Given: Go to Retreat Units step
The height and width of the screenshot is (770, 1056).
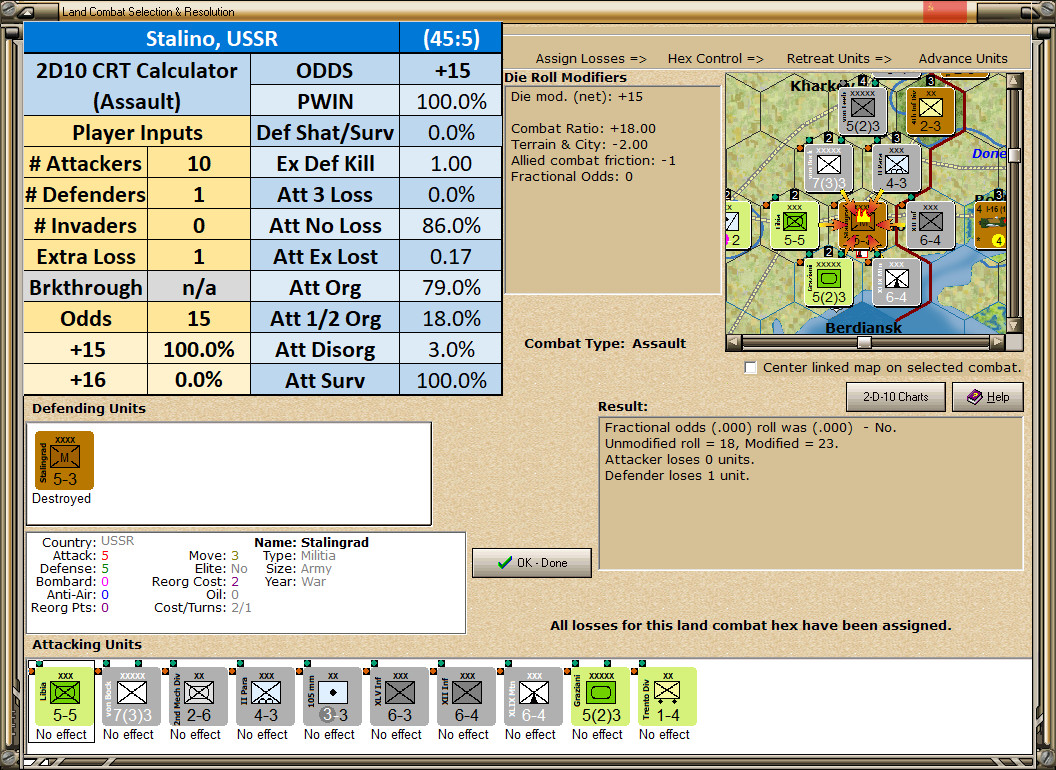Looking at the screenshot, I should pyautogui.click(x=838, y=59).
